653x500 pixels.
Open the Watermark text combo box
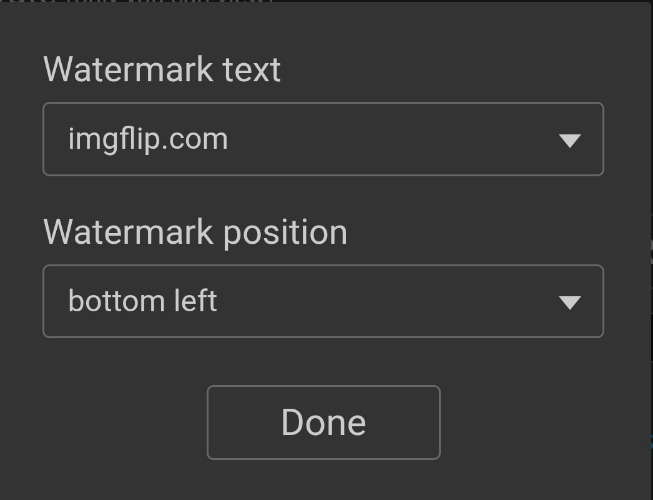tap(323, 139)
